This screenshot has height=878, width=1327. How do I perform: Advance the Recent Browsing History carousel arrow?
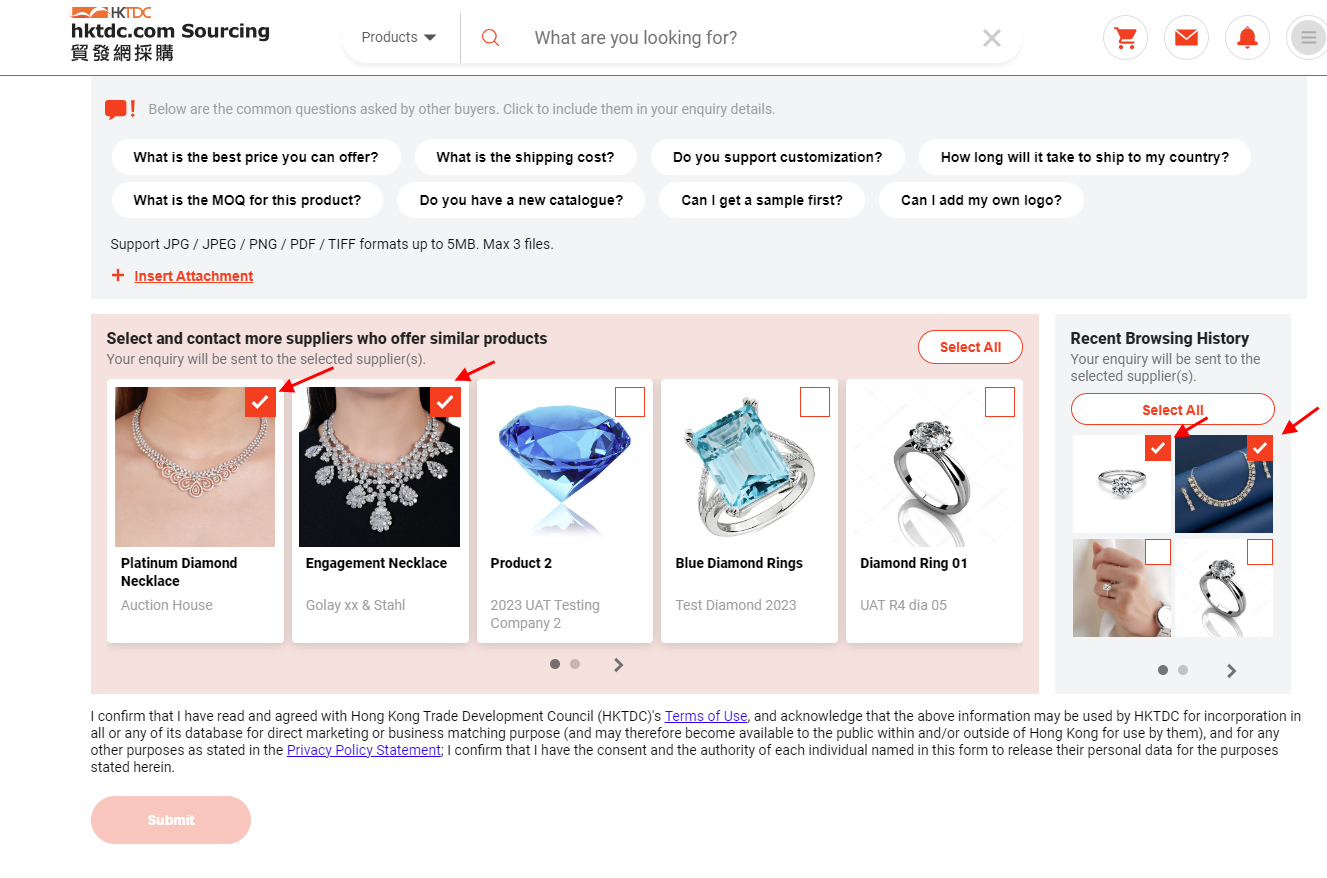click(x=1232, y=671)
